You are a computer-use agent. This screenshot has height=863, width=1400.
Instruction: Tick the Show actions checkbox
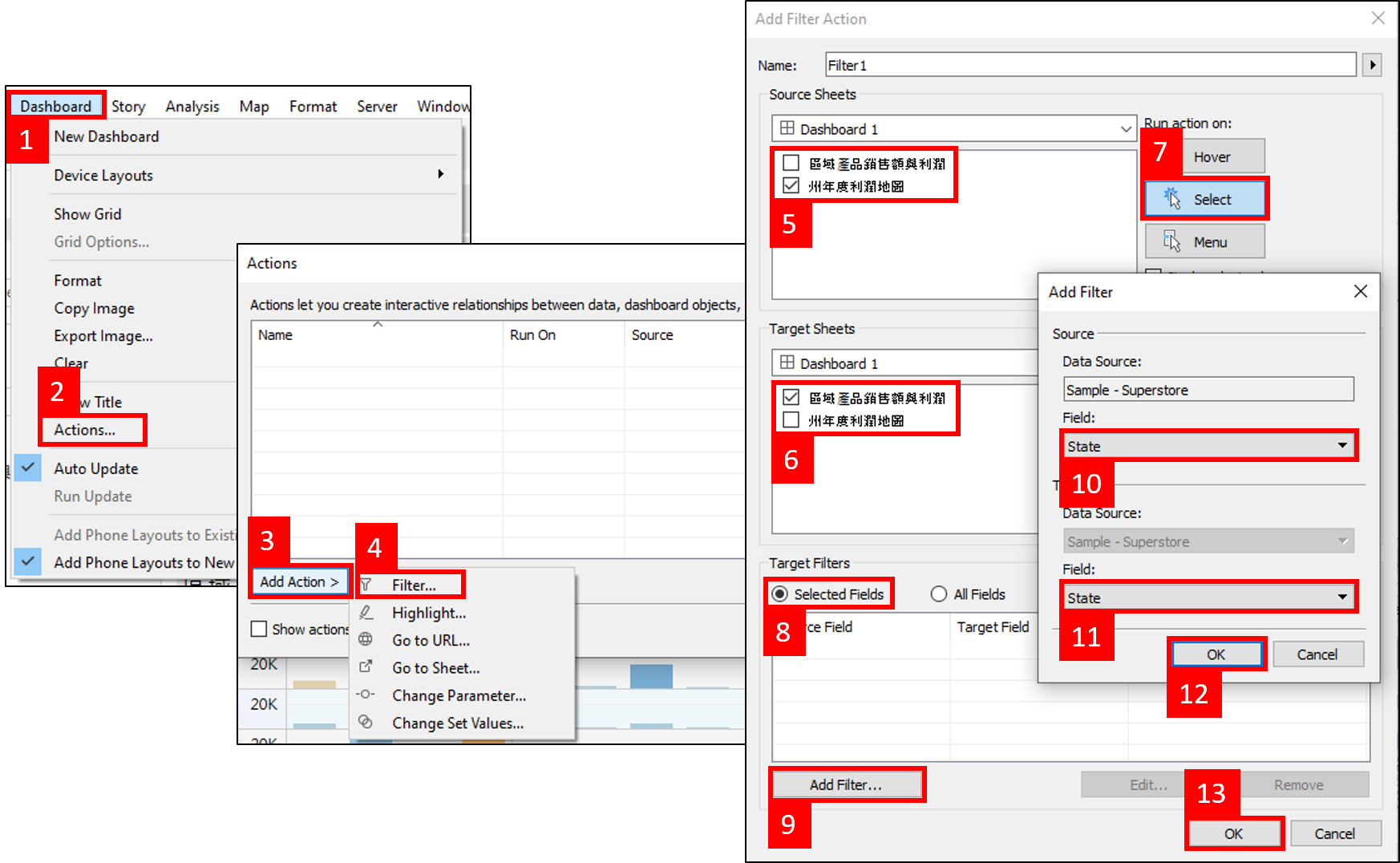pyautogui.click(x=259, y=629)
